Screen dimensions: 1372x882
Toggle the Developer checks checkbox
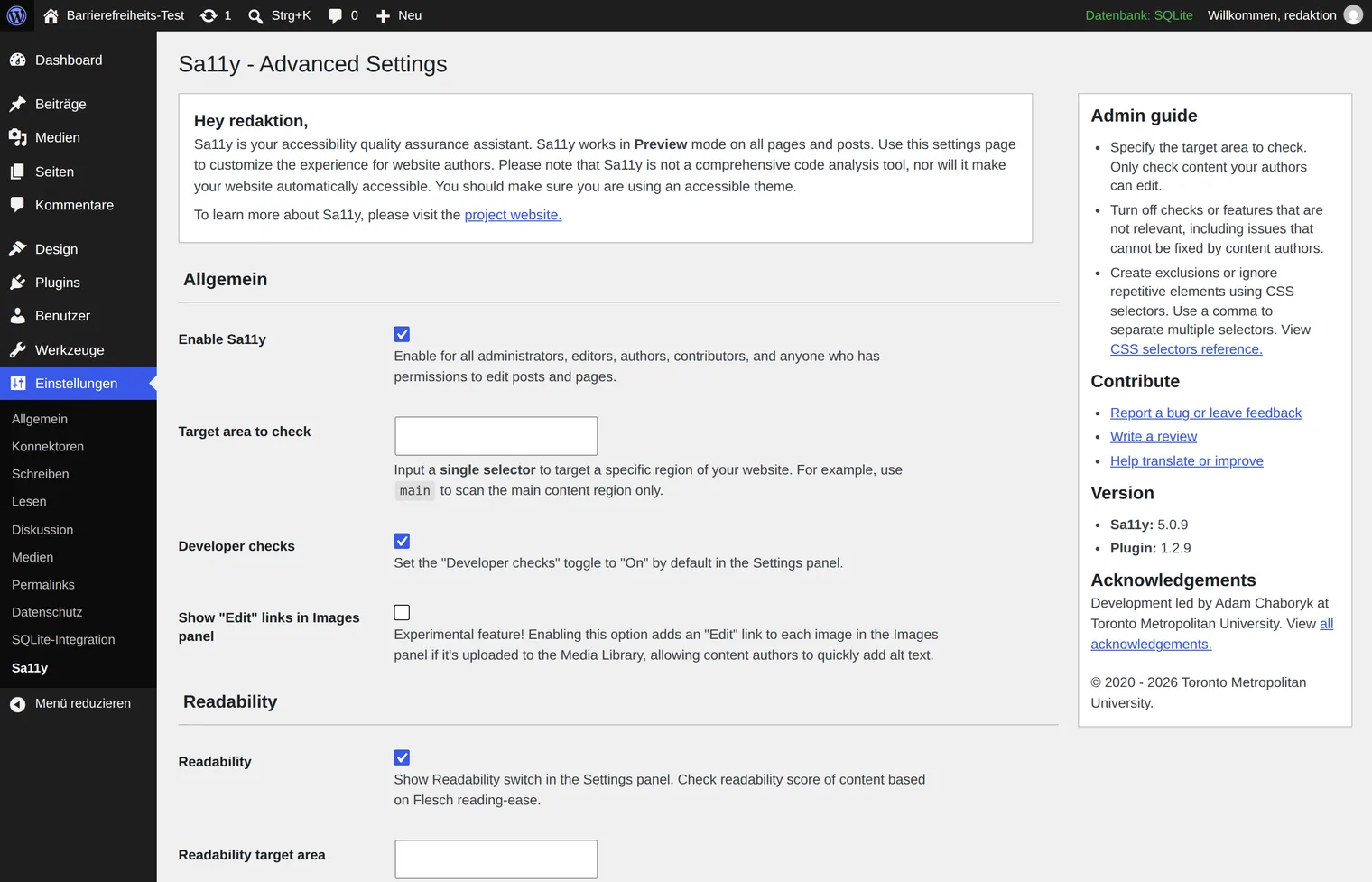click(x=402, y=541)
